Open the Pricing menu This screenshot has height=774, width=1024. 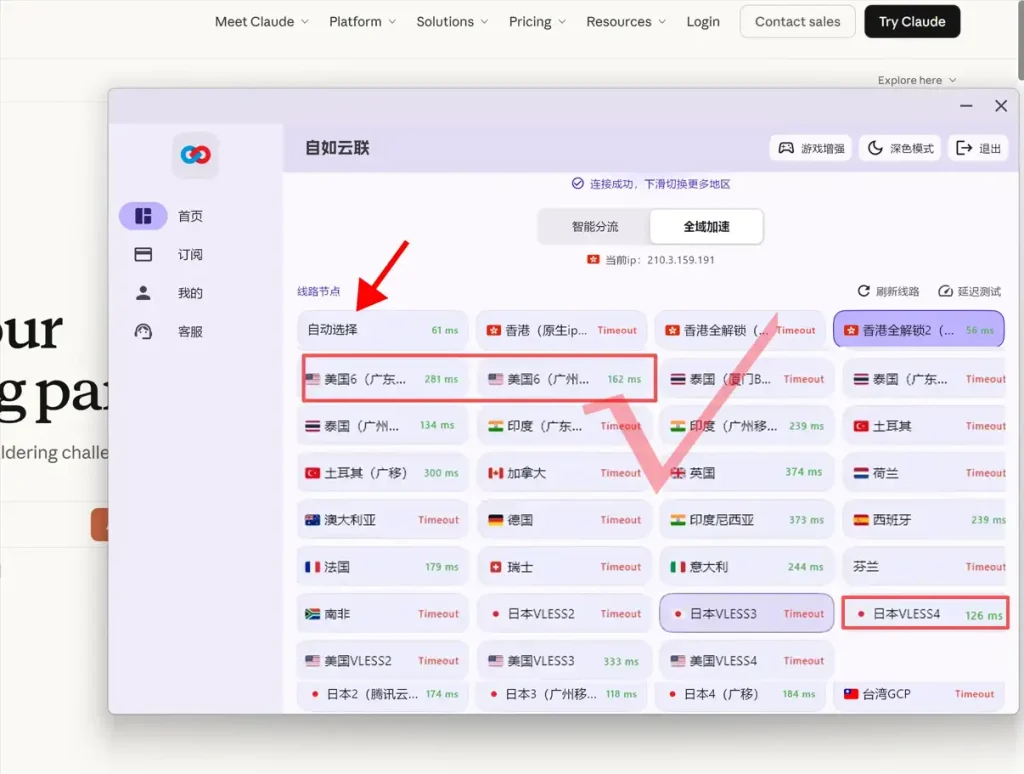click(530, 21)
